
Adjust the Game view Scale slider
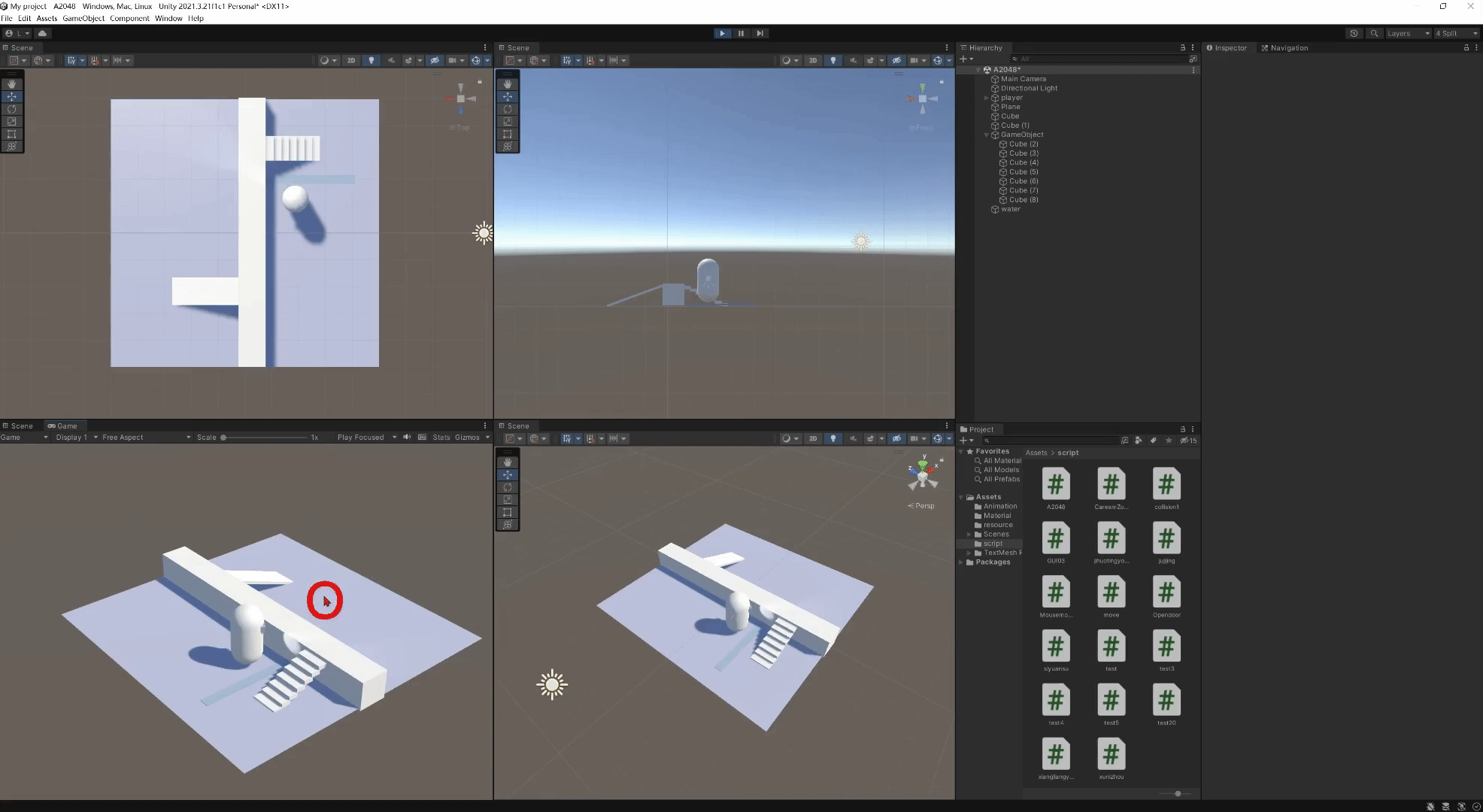click(223, 437)
